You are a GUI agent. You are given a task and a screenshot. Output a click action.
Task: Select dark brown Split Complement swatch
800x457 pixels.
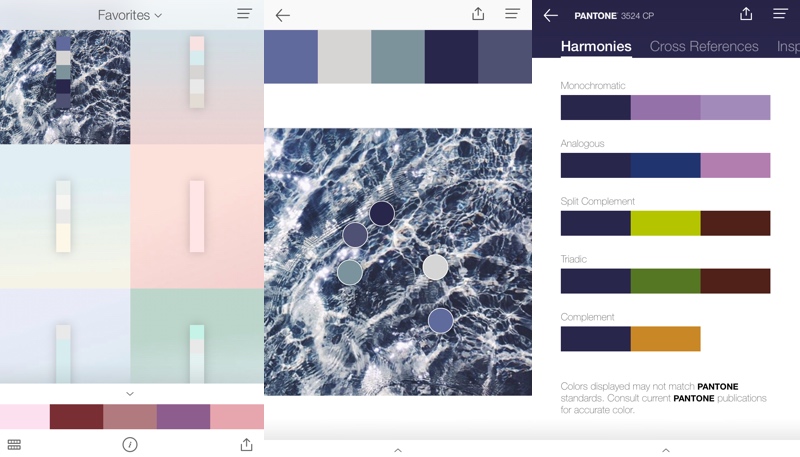[x=735, y=223]
